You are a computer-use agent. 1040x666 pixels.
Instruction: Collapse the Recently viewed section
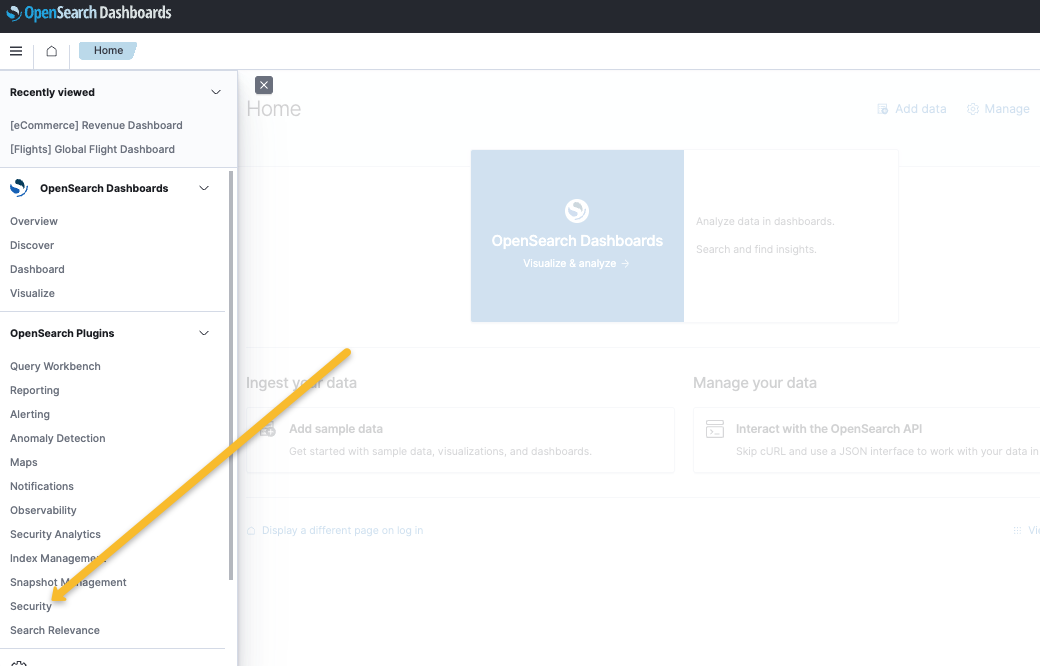click(216, 92)
